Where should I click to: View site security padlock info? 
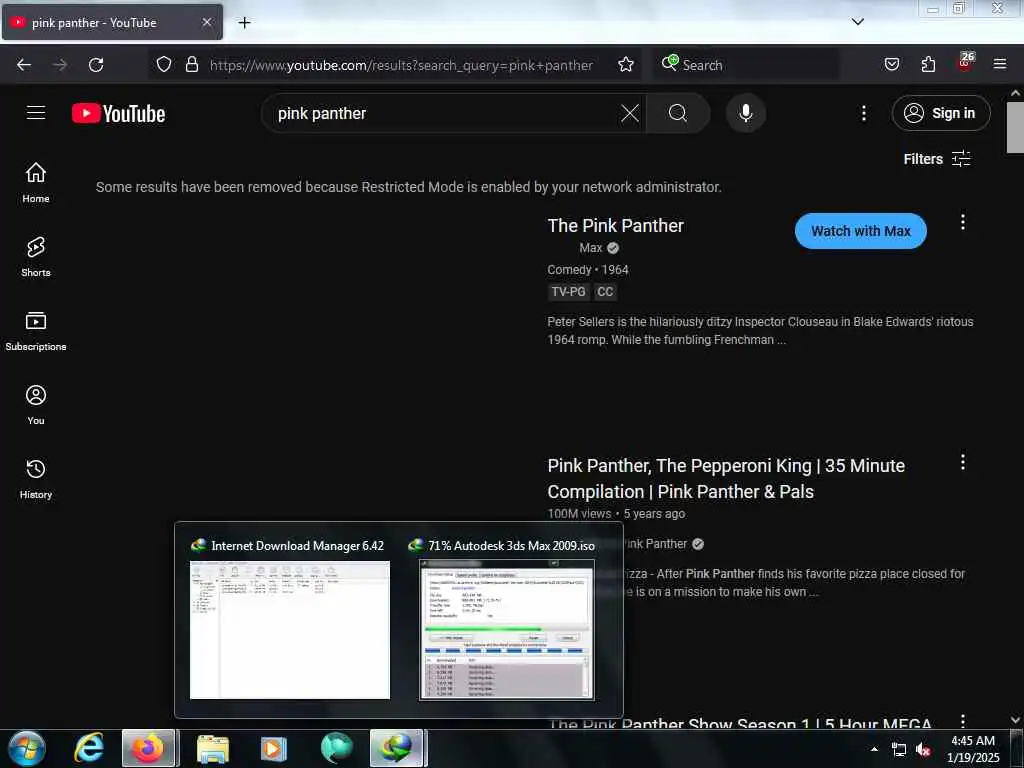(x=191, y=65)
